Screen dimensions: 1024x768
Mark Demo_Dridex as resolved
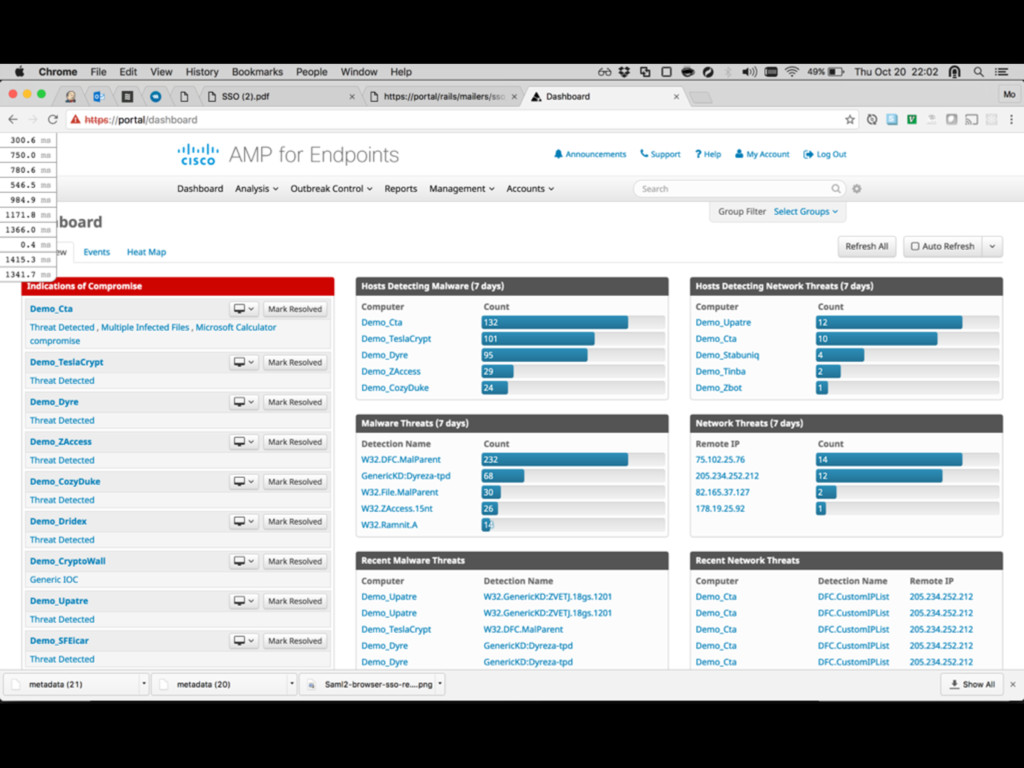295,521
